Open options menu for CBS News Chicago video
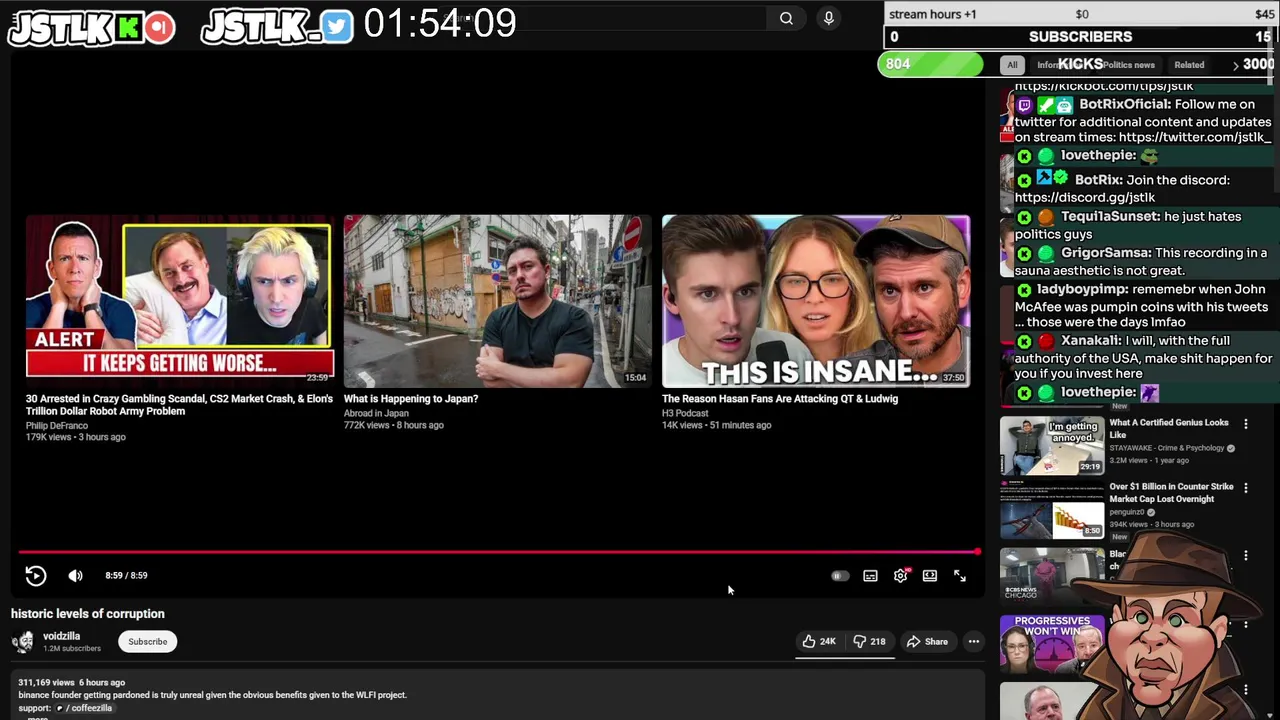Viewport: 1280px width, 720px height. pyautogui.click(x=1245, y=556)
